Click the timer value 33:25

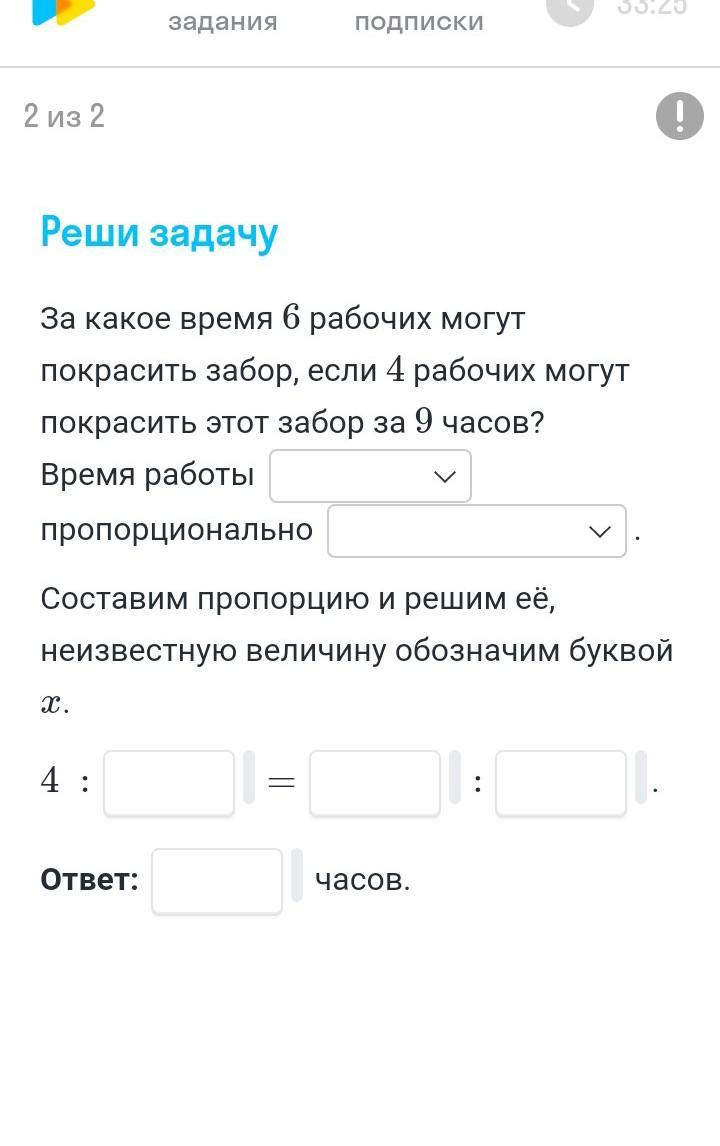[x=652, y=7]
